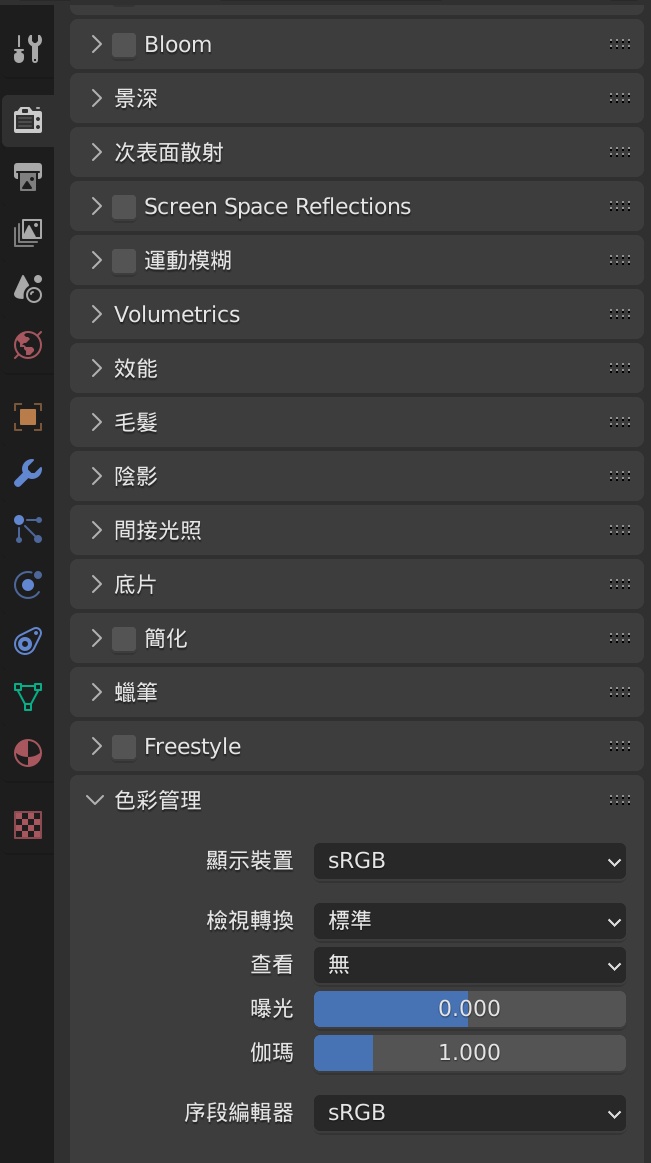
Task: Switch to the View Layer properties icon
Action: coord(27,233)
